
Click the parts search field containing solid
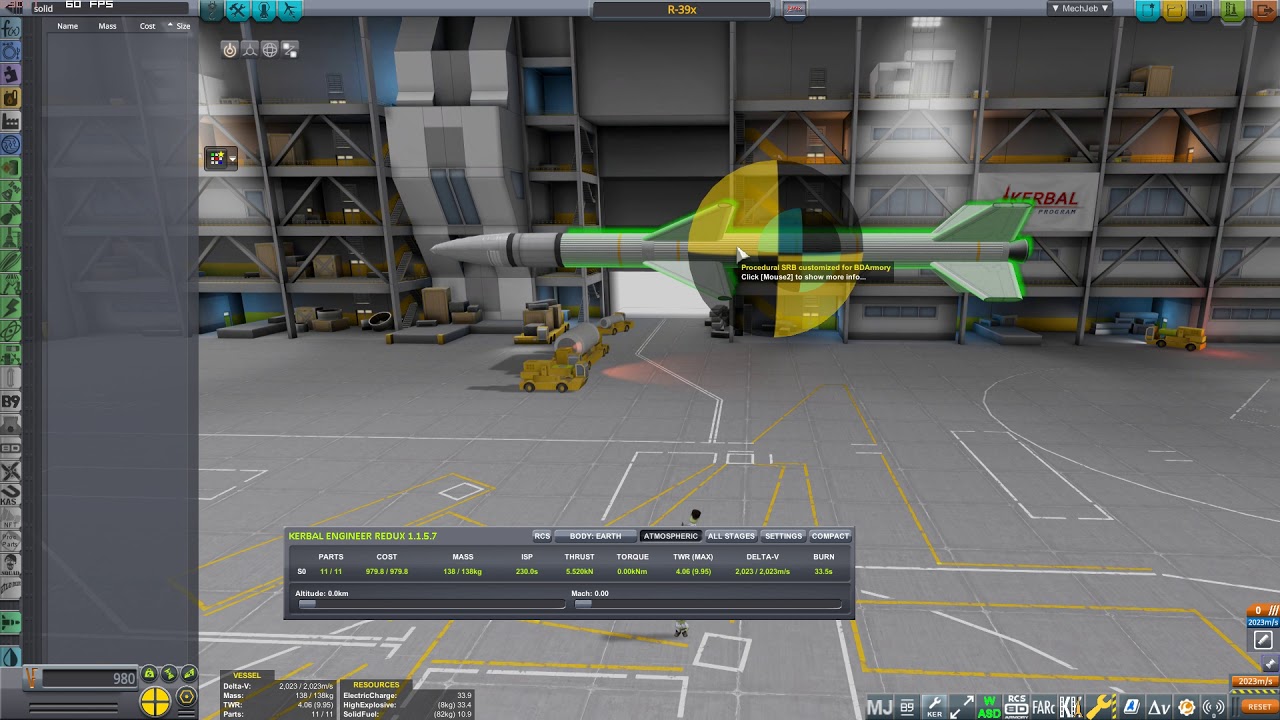click(110, 8)
